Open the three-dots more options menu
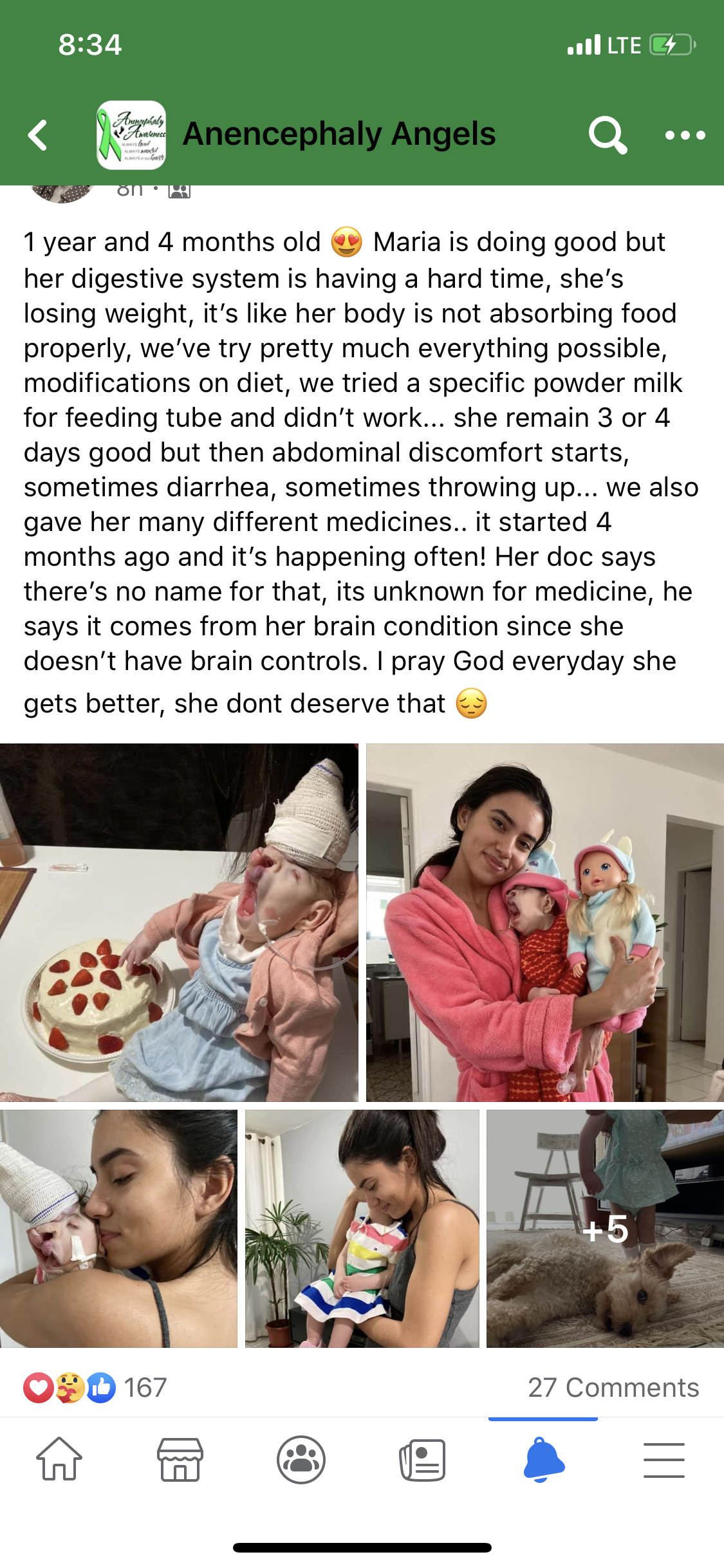The image size is (724, 1568). tap(685, 135)
